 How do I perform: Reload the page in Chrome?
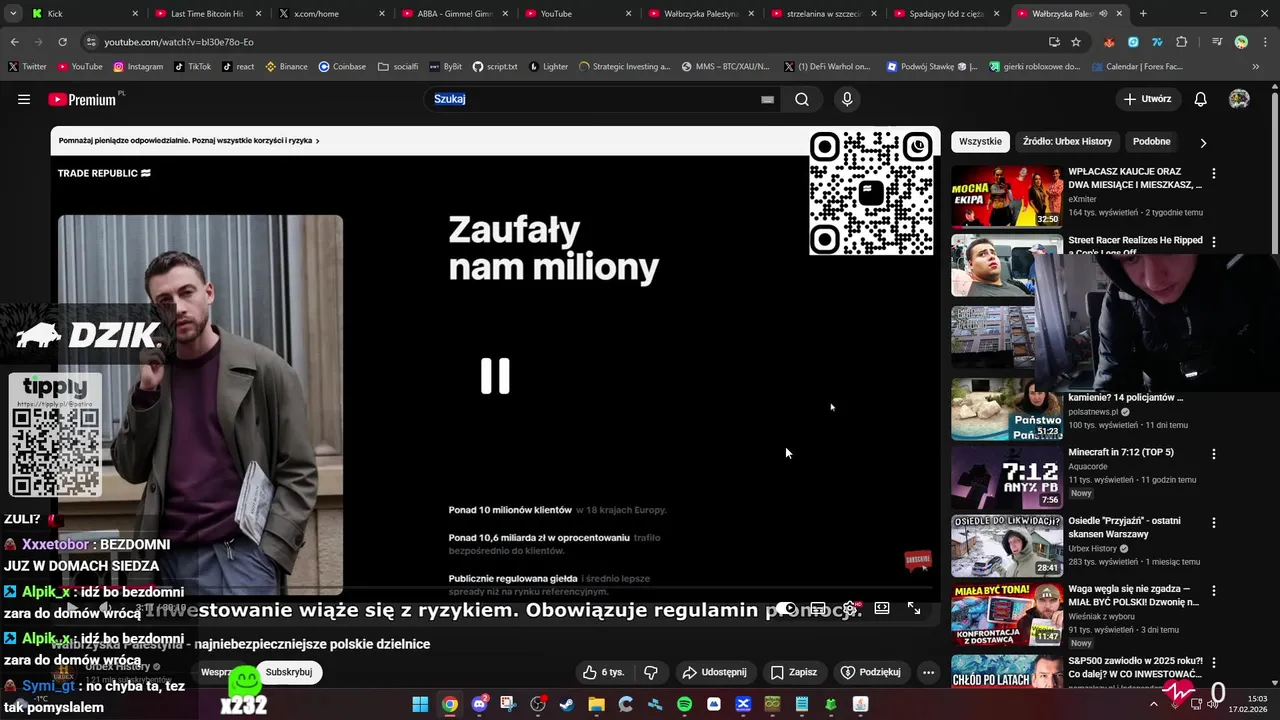point(62,42)
